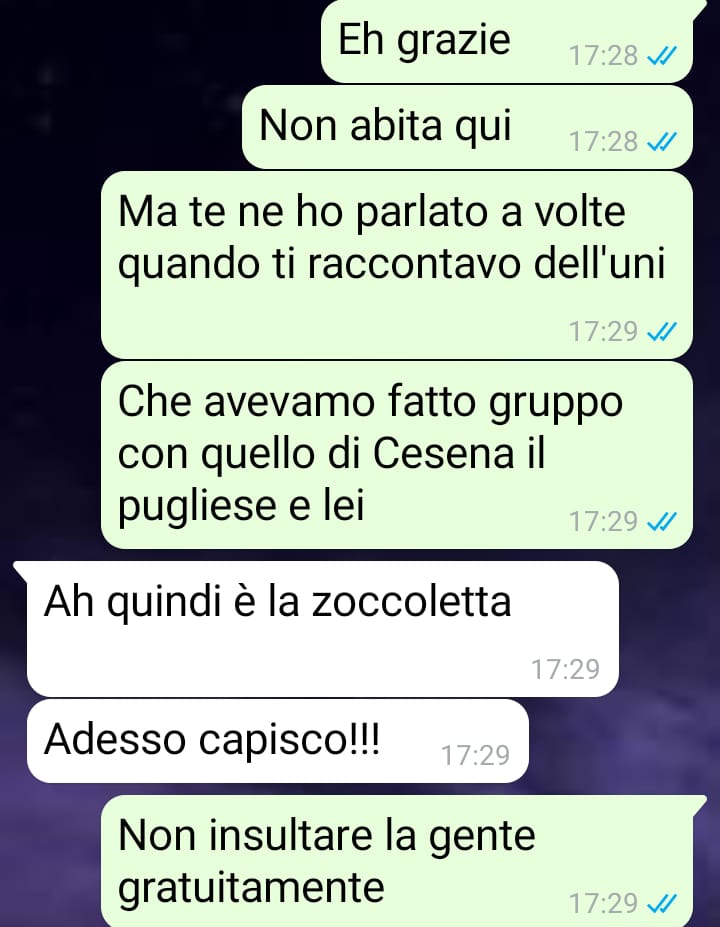Click 17:29 timestamp on "dell'uni" message
The width and height of the screenshot is (720, 927).
tap(604, 332)
